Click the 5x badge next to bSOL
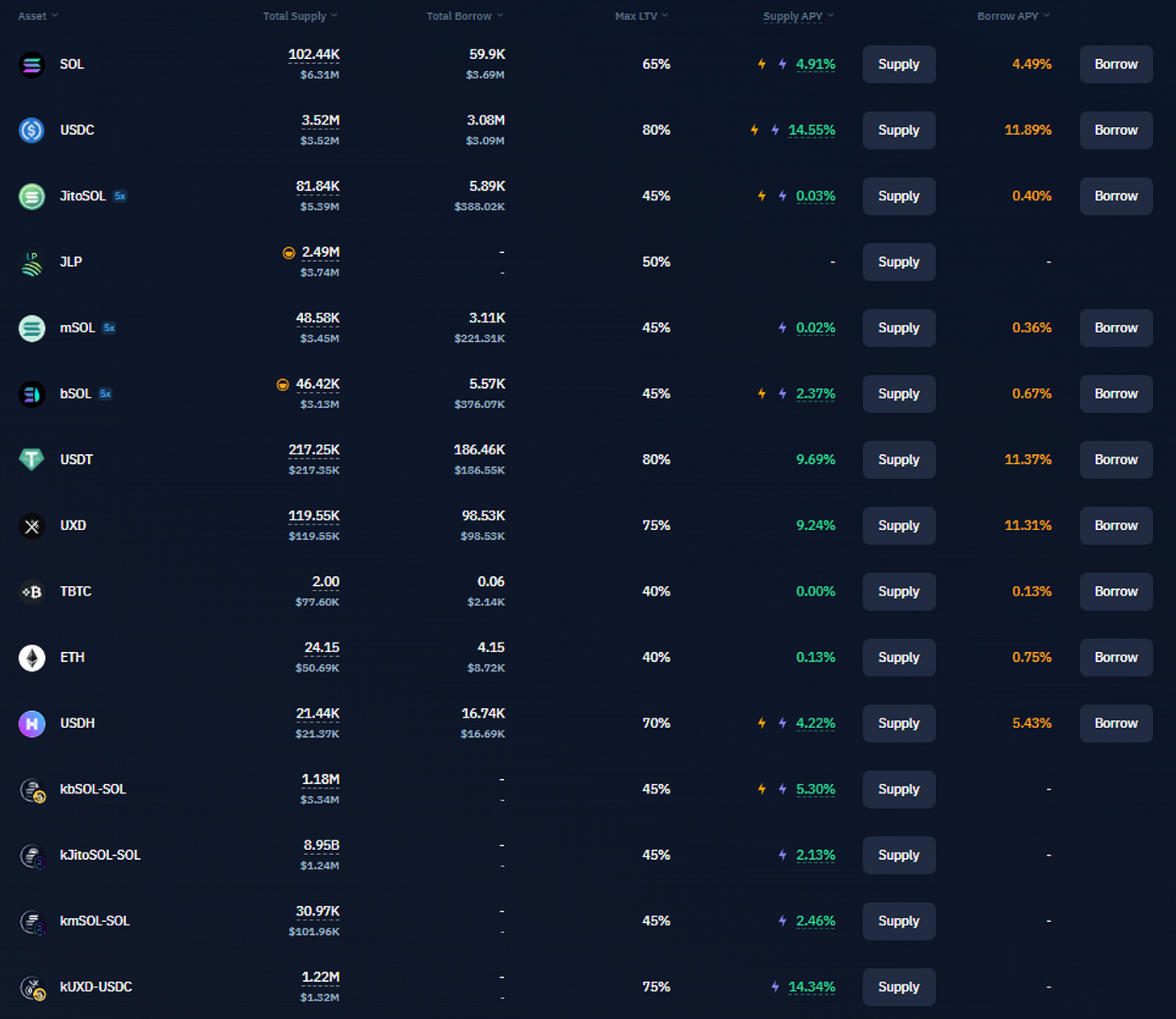The height and width of the screenshot is (1019, 1176). pyautogui.click(x=105, y=394)
